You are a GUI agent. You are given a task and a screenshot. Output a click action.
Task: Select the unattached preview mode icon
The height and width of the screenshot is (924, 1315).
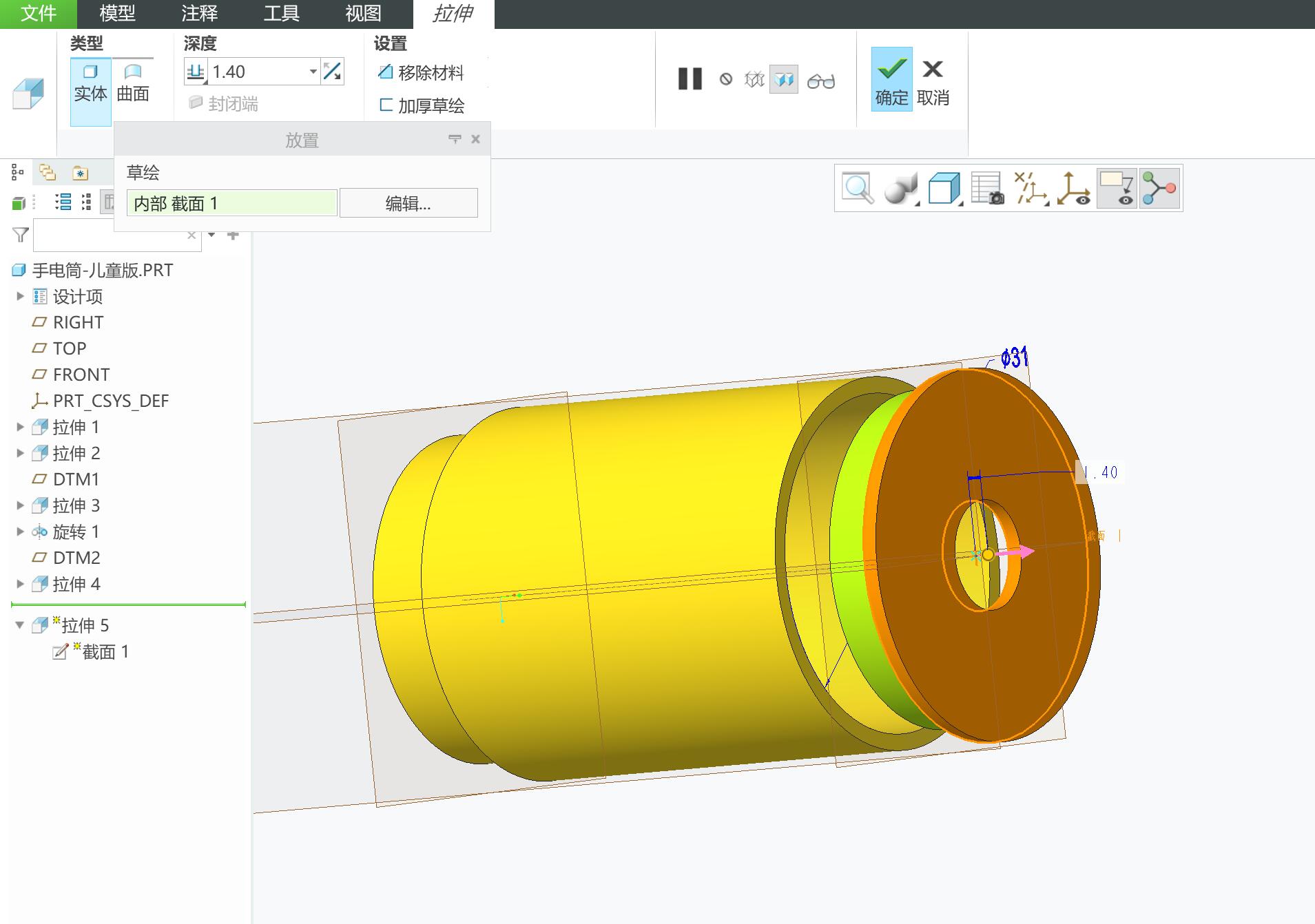tap(754, 79)
